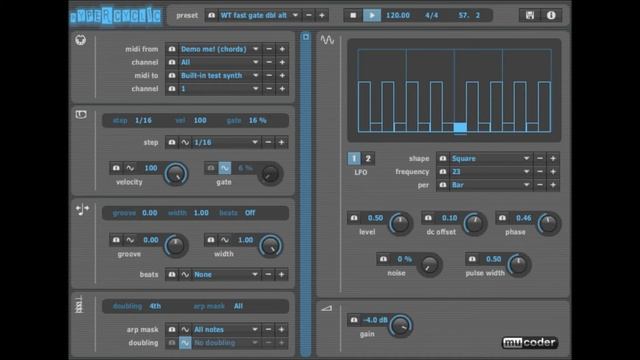The width and height of the screenshot is (640, 360).
Task: Go to previous preset with the minus button
Action: tap(309, 16)
